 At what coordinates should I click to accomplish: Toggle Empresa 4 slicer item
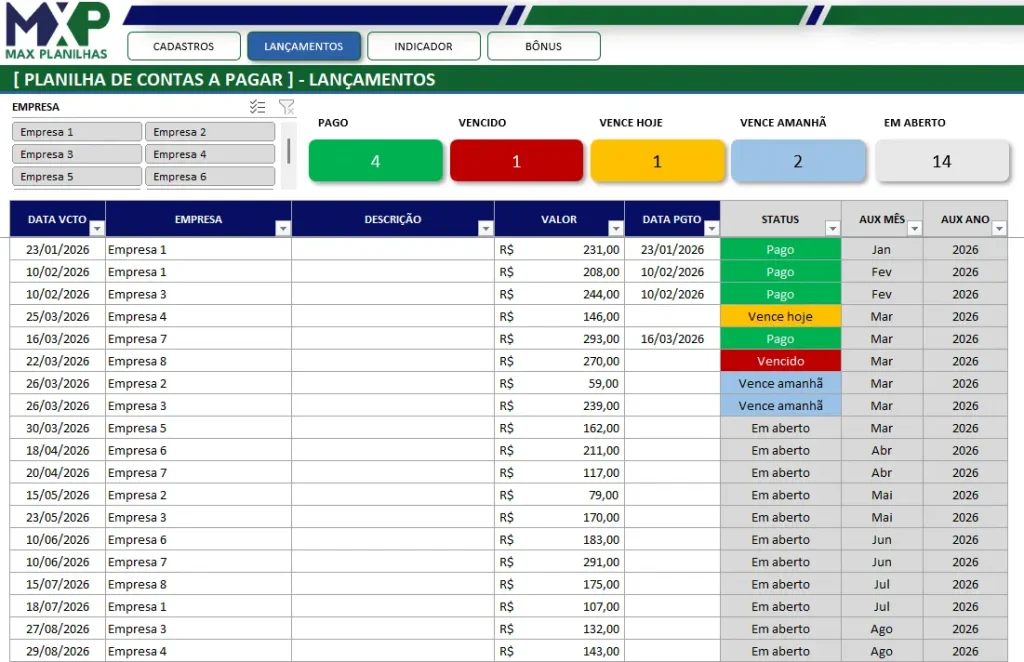210,154
